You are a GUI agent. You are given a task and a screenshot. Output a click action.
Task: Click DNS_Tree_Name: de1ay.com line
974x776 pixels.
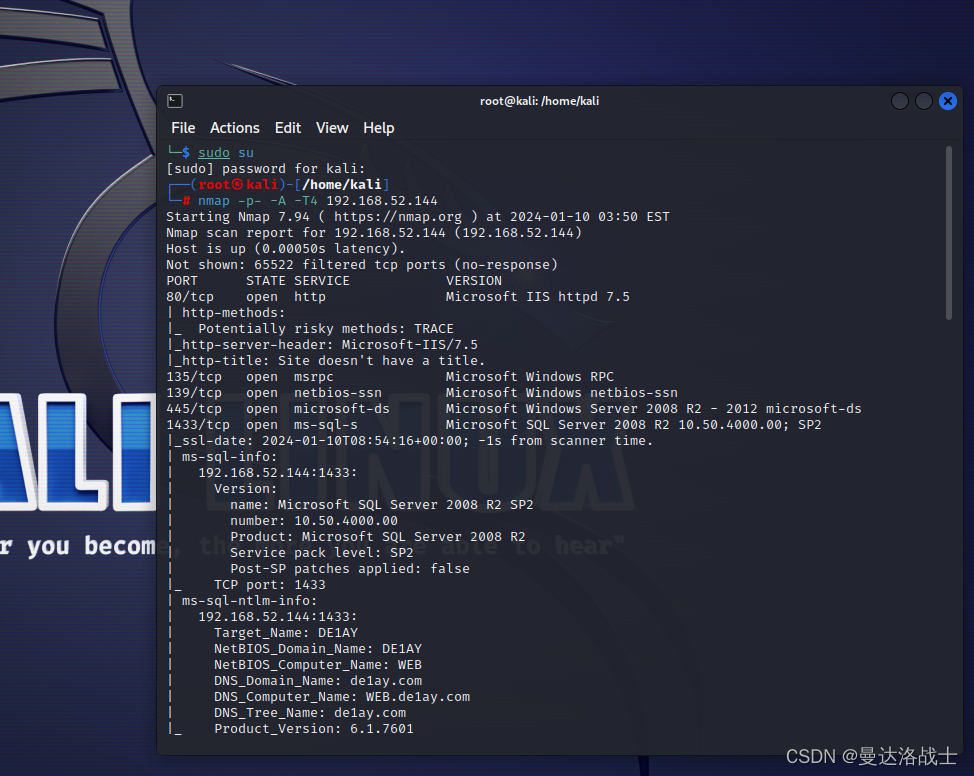tap(310, 713)
